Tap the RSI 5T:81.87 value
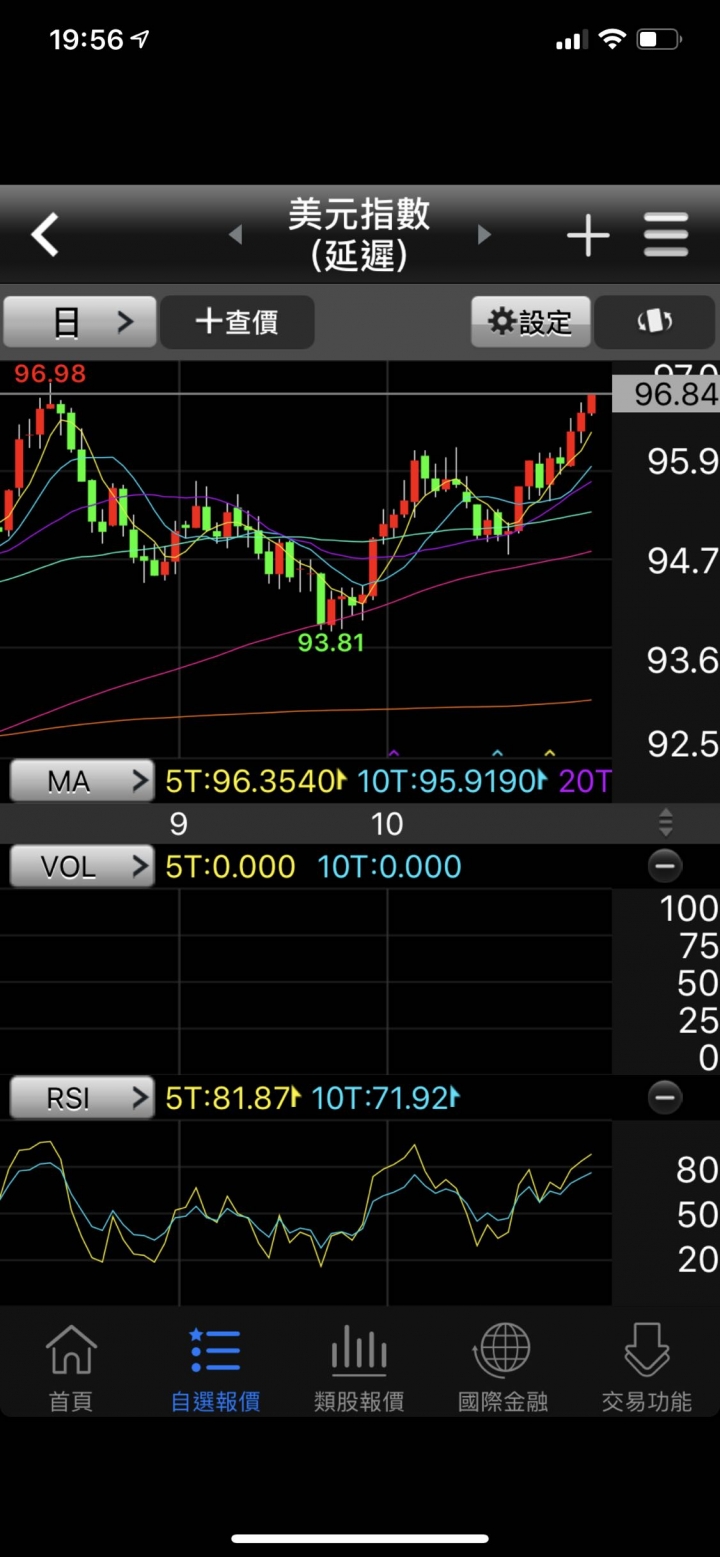This screenshot has height=1557, width=720. pyautogui.click(x=233, y=1098)
